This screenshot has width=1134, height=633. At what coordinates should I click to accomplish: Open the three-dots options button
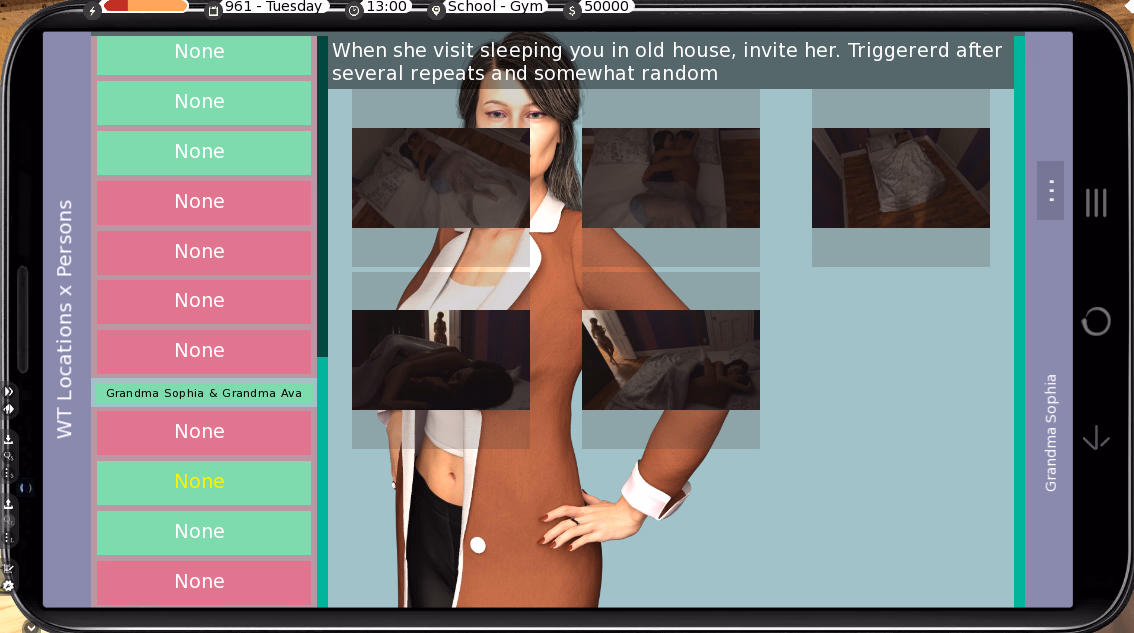1050,191
